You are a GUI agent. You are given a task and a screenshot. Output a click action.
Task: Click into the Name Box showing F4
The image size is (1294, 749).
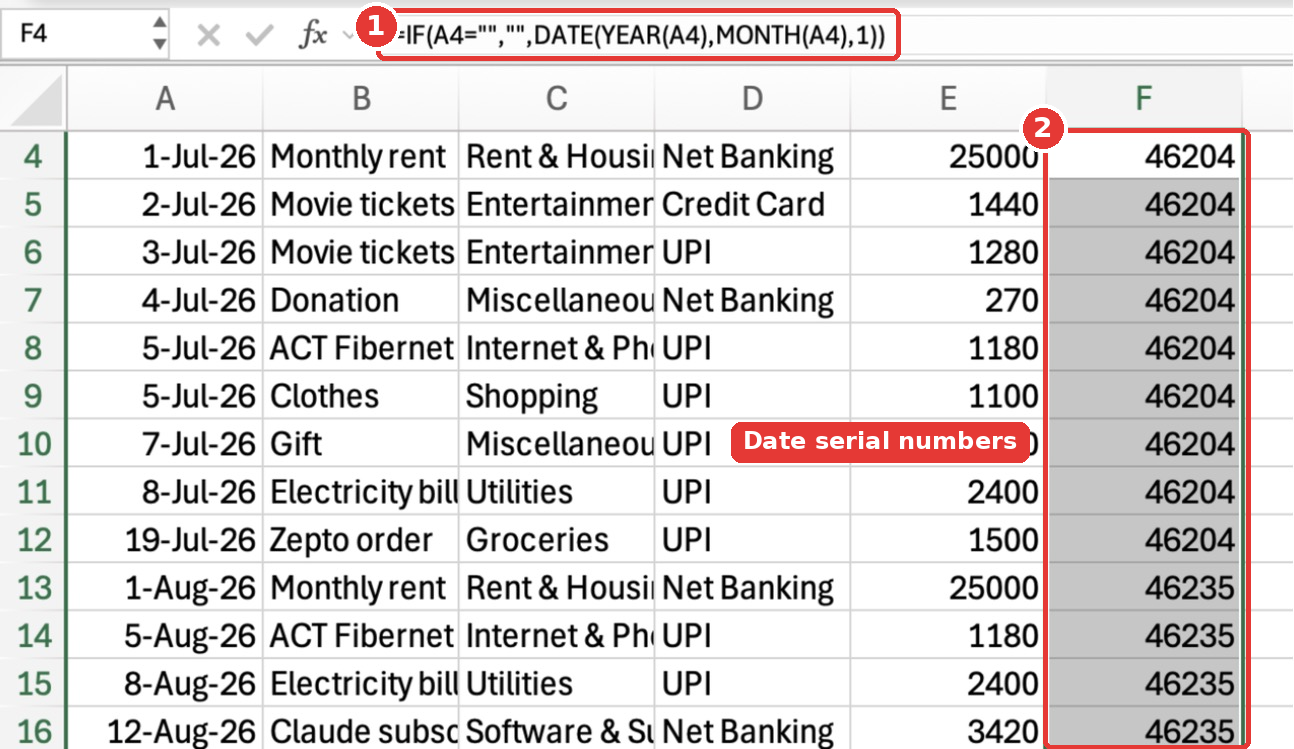pyautogui.click(x=76, y=34)
